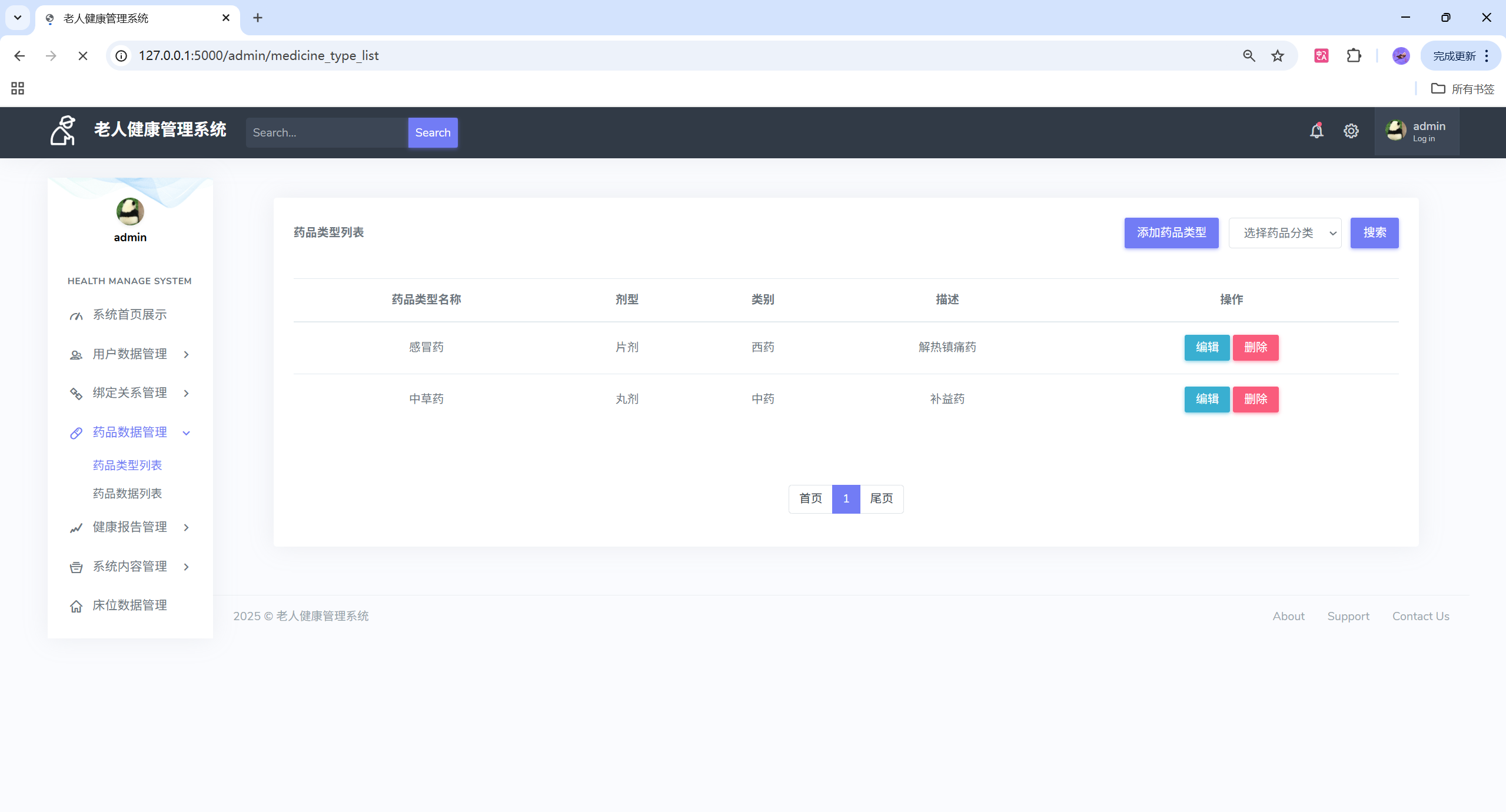Delete the 感冒药 row
Viewport: 1506px width, 812px height.
click(x=1255, y=348)
